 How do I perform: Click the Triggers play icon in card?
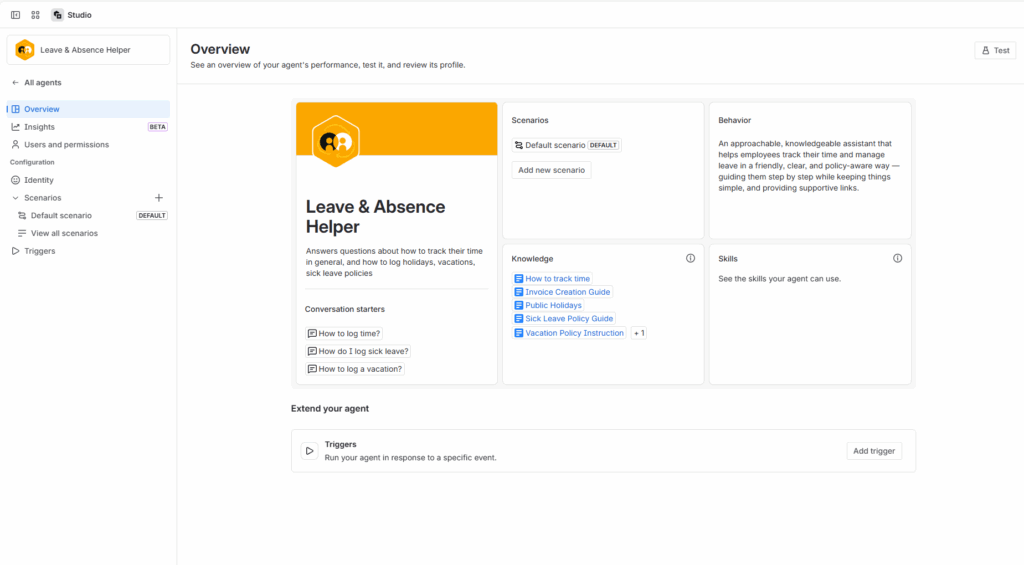(x=309, y=451)
